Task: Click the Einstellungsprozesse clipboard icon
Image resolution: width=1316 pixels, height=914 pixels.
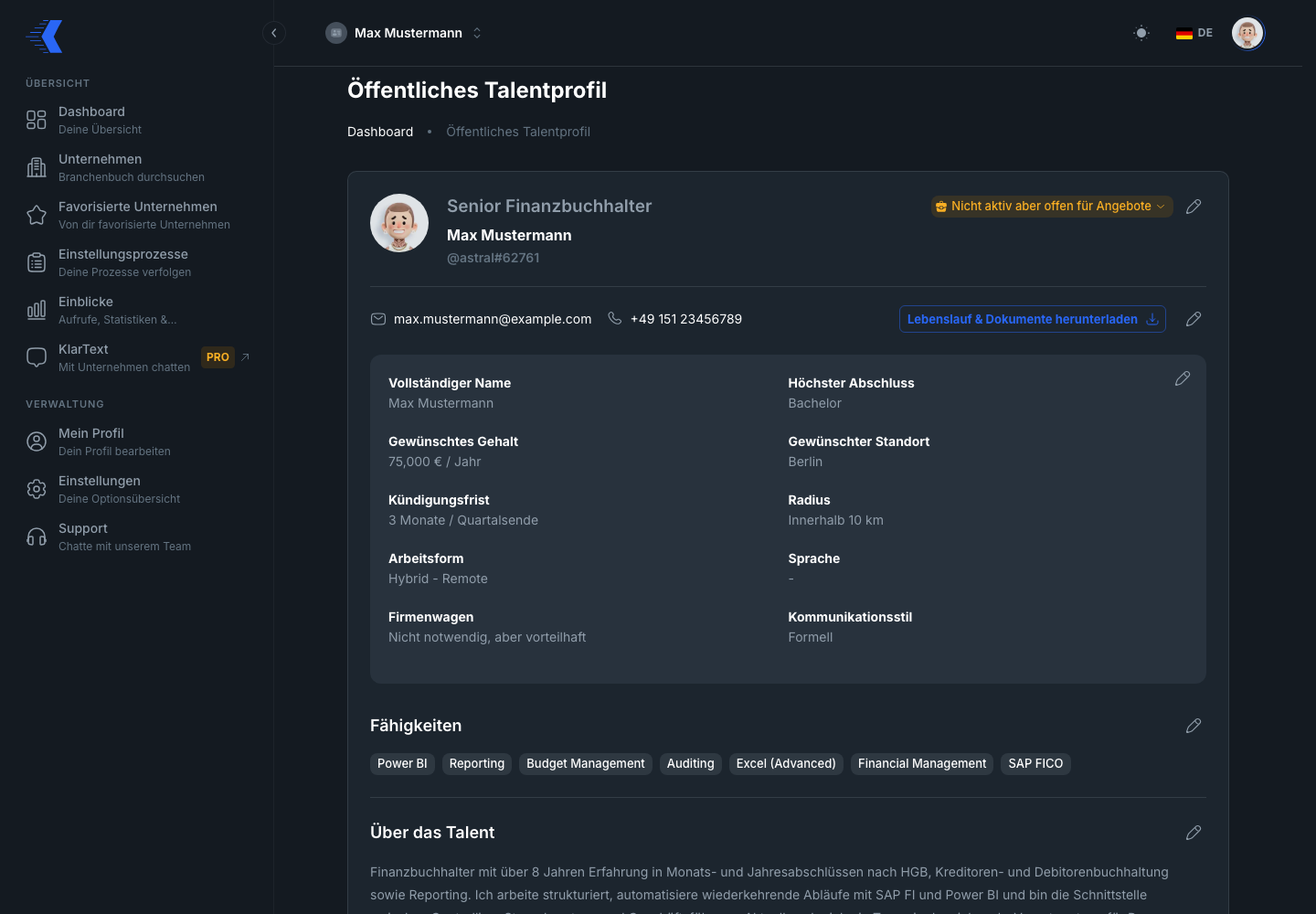Action: 37,262
